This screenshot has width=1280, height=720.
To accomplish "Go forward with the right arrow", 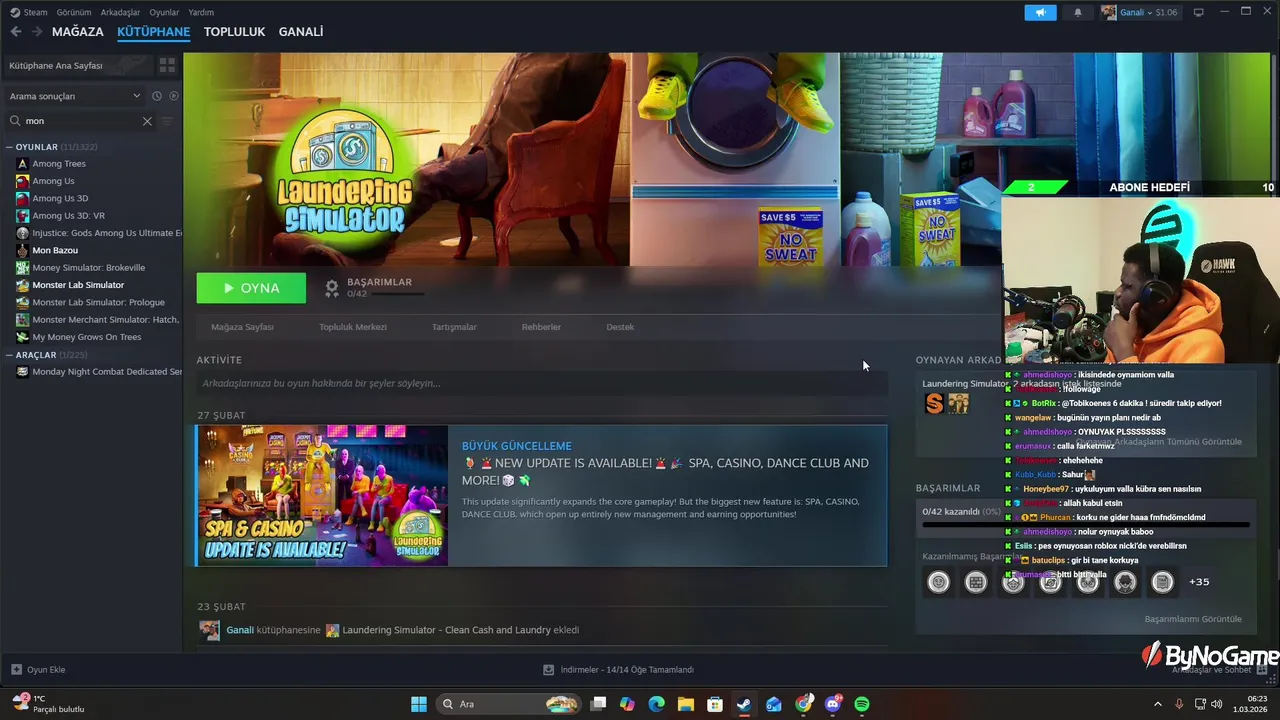I will [37, 32].
